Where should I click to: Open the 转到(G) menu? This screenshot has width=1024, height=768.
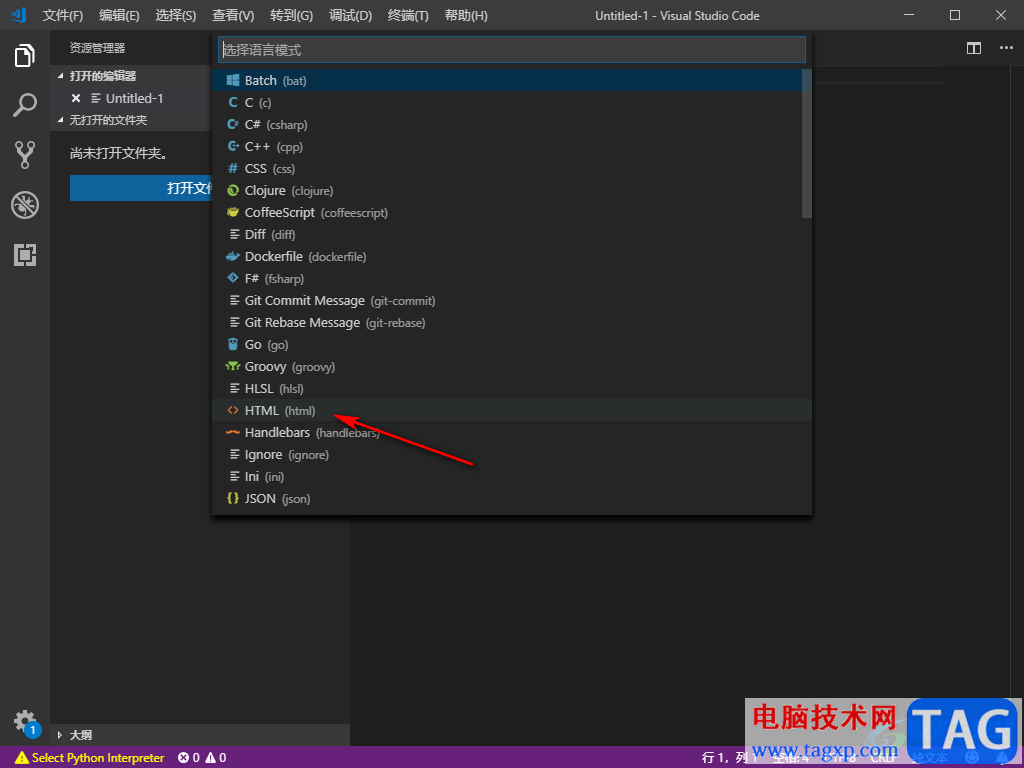(291, 15)
